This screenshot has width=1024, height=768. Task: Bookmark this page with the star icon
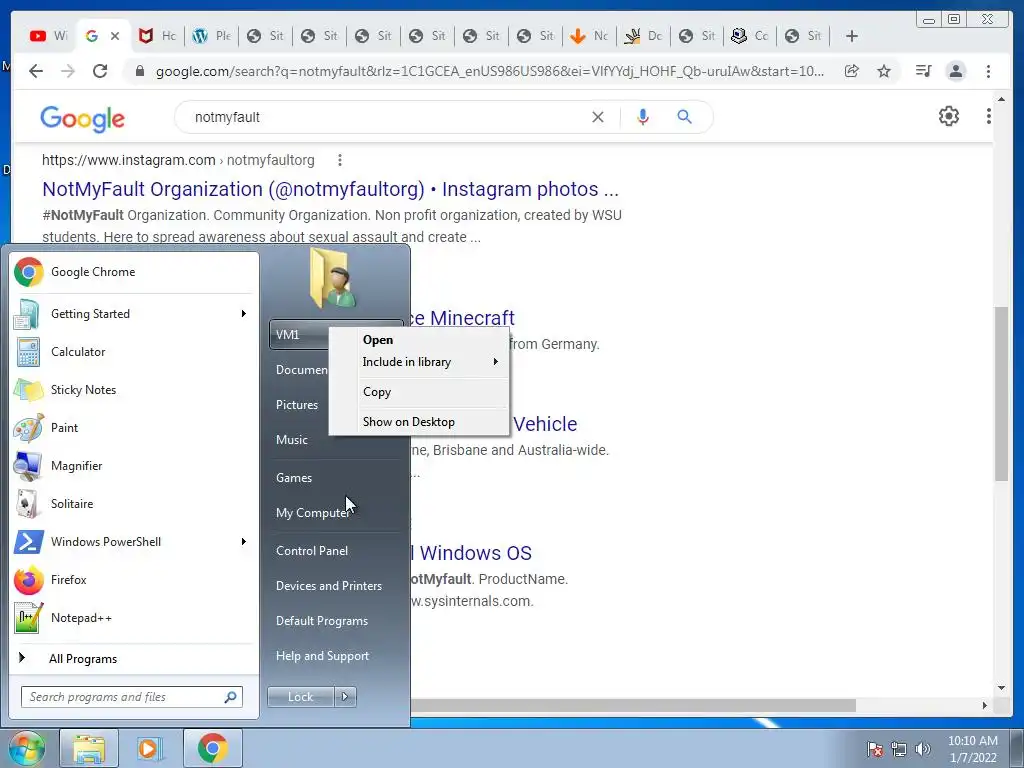[x=884, y=71]
